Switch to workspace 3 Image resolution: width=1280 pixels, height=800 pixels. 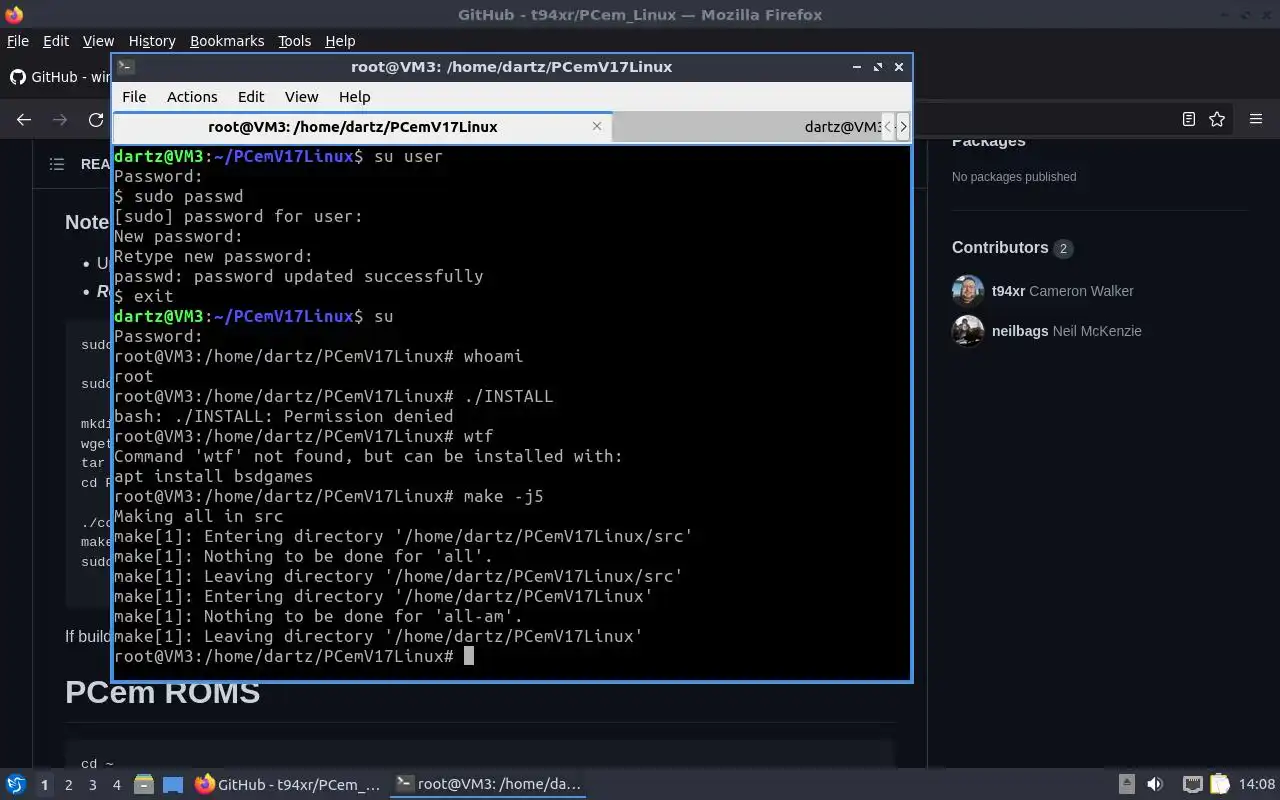coord(92,785)
